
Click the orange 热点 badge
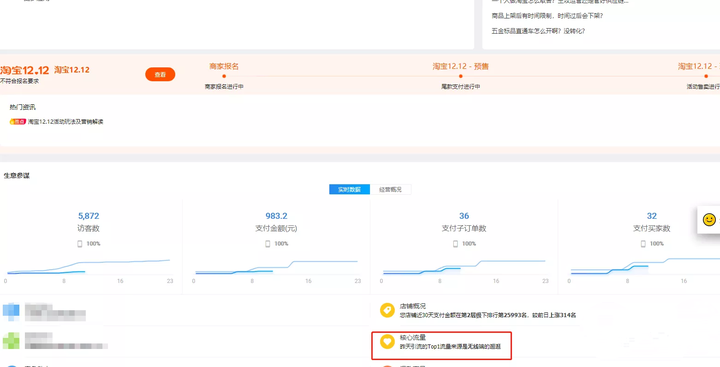pyautogui.click(x=17, y=122)
